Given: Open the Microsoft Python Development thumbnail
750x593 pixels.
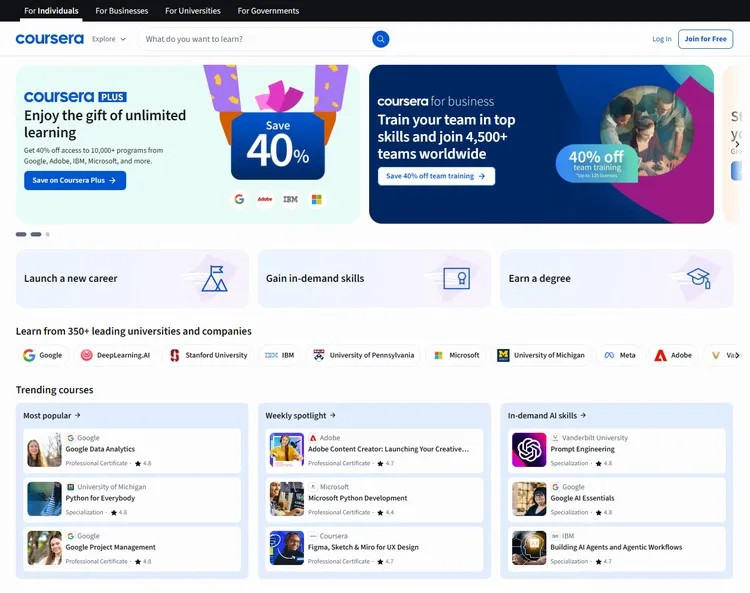Looking at the screenshot, I should 287,499.
